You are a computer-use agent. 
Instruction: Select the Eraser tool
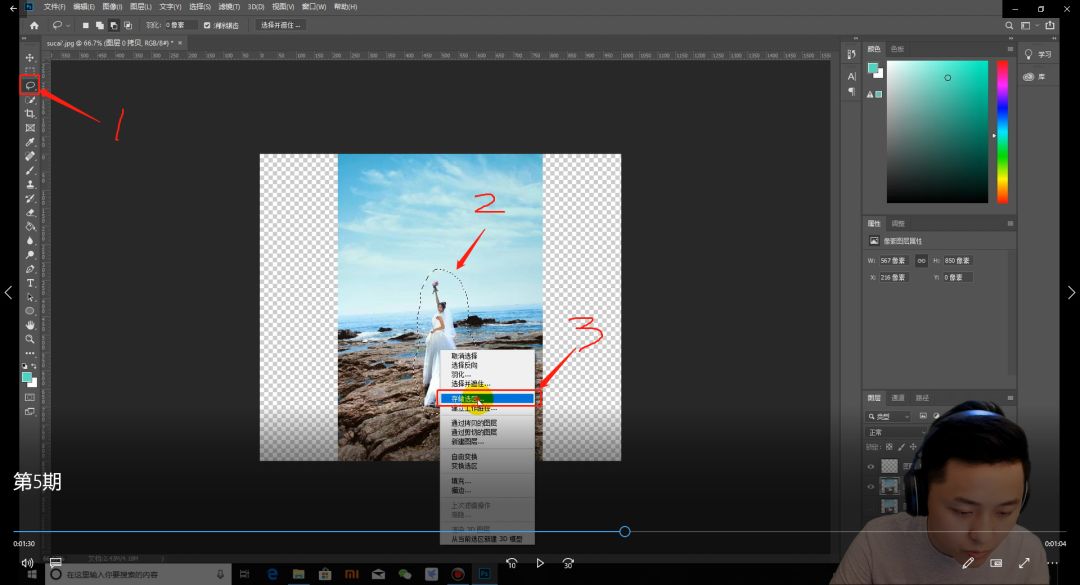[x=30, y=213]
